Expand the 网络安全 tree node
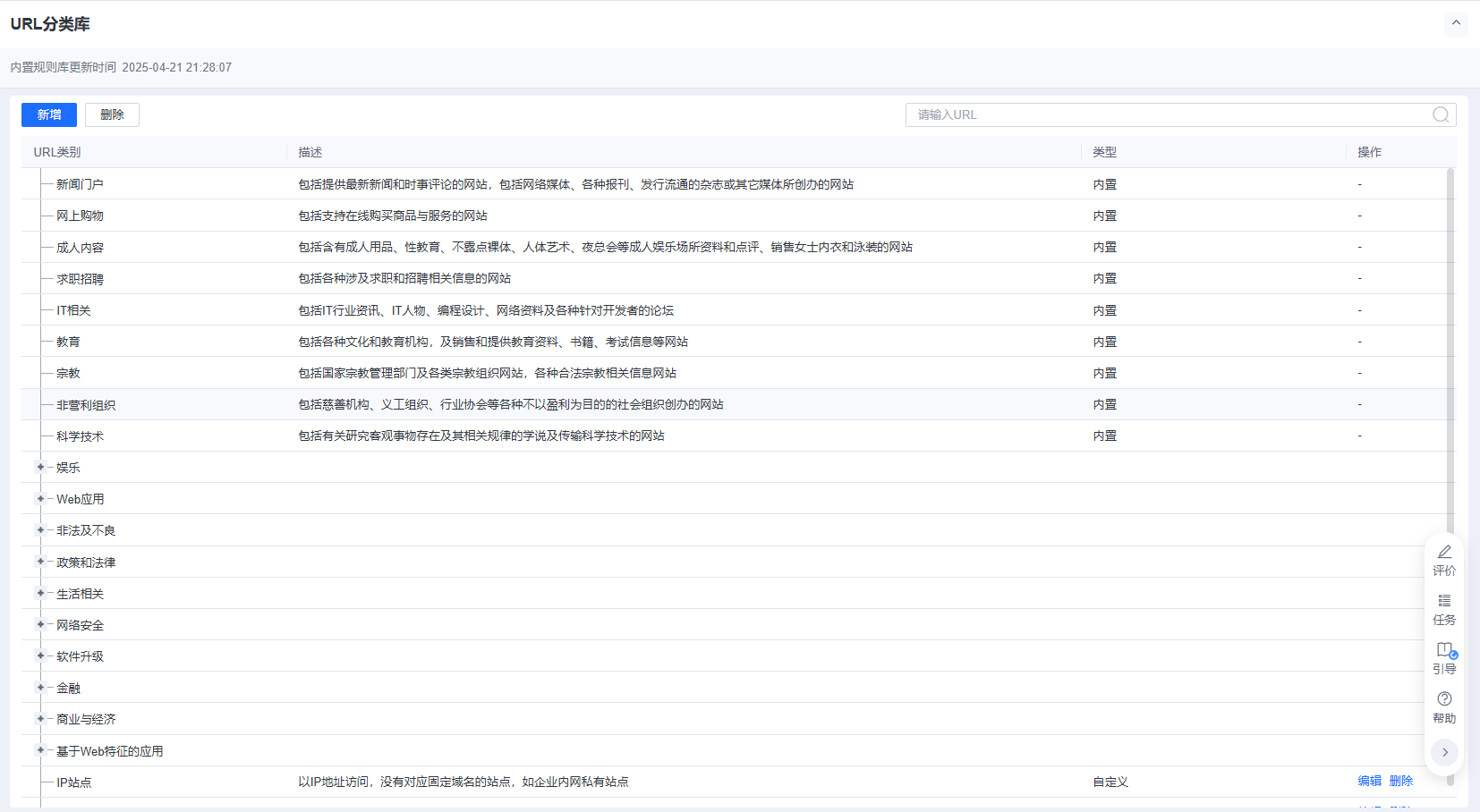Screen dimensions: 1480x812 point(40,624)
